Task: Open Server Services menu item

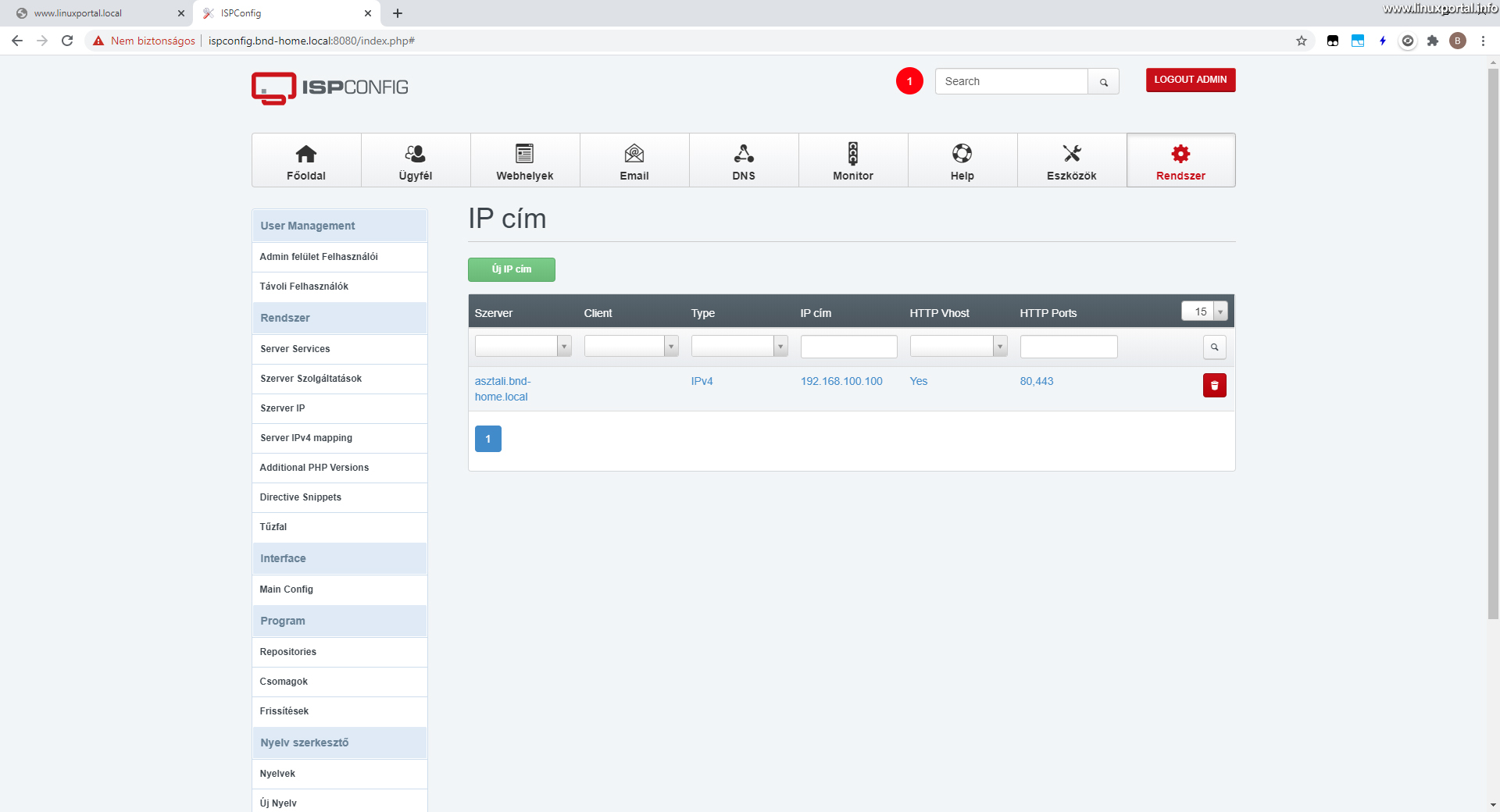Action: tap(340, 349)
